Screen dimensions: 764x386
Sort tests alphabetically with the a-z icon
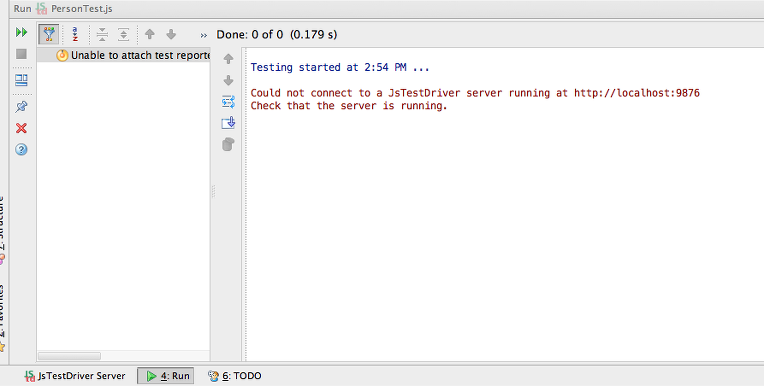(x=75, y=34)
